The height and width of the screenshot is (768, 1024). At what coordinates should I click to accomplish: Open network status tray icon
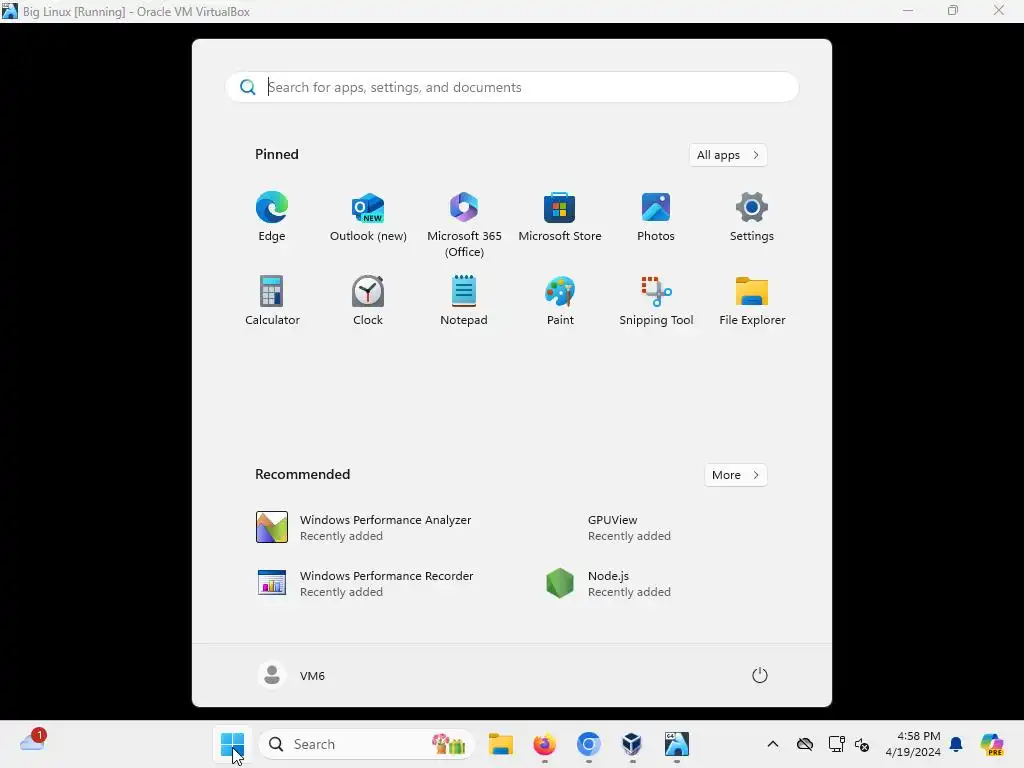point(836,744)
